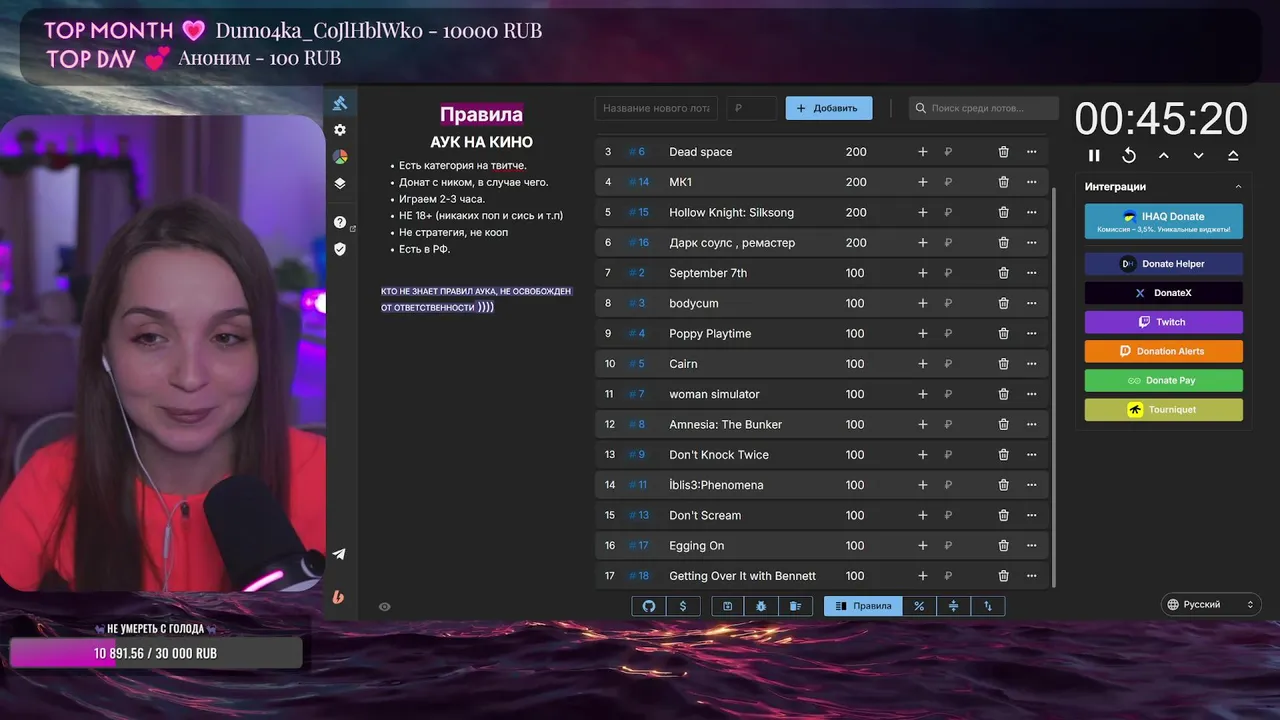
Task: Delete the Poppy Playtime lot
Action: point(1003,334)
